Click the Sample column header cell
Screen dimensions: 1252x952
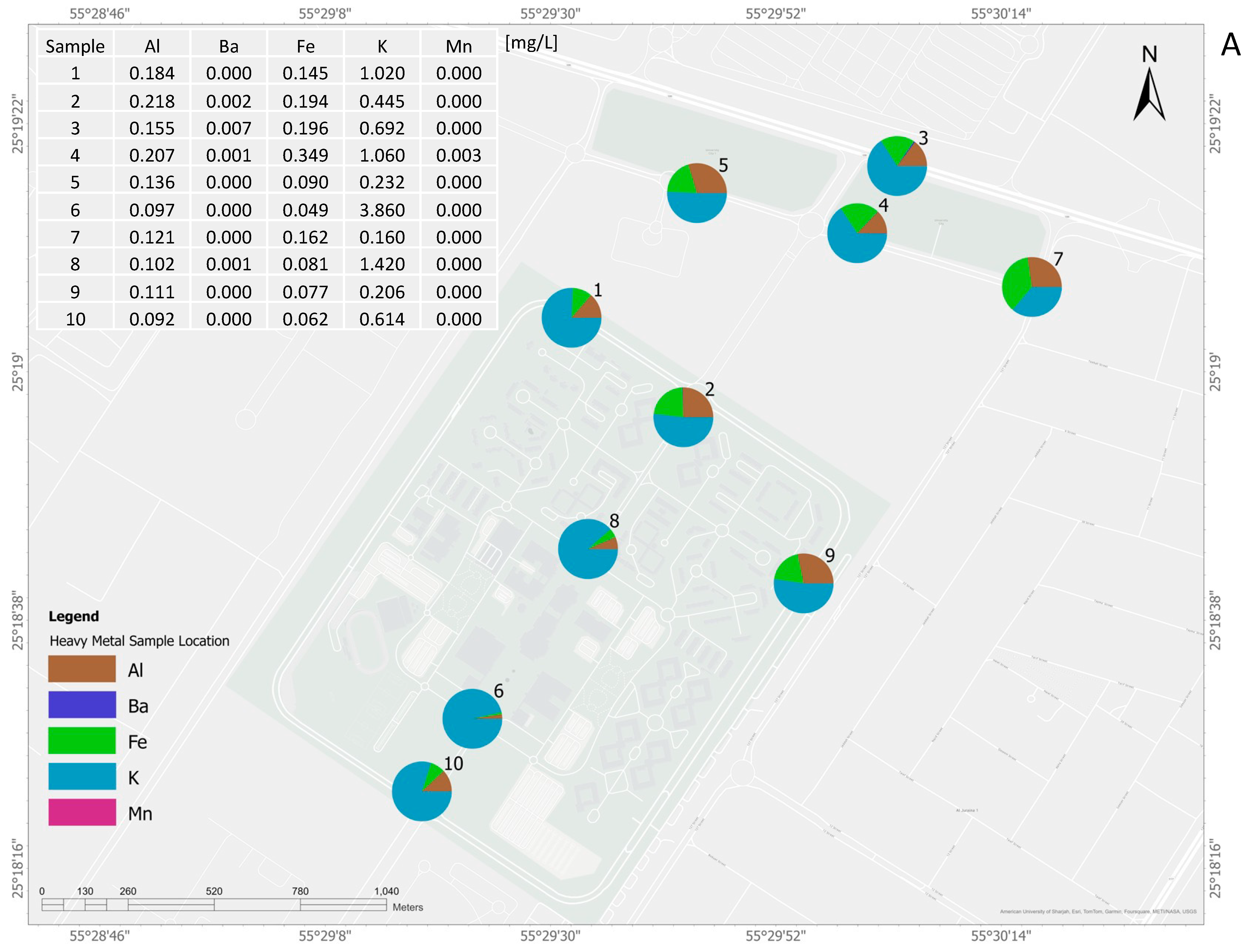click(x=75, y=47)
